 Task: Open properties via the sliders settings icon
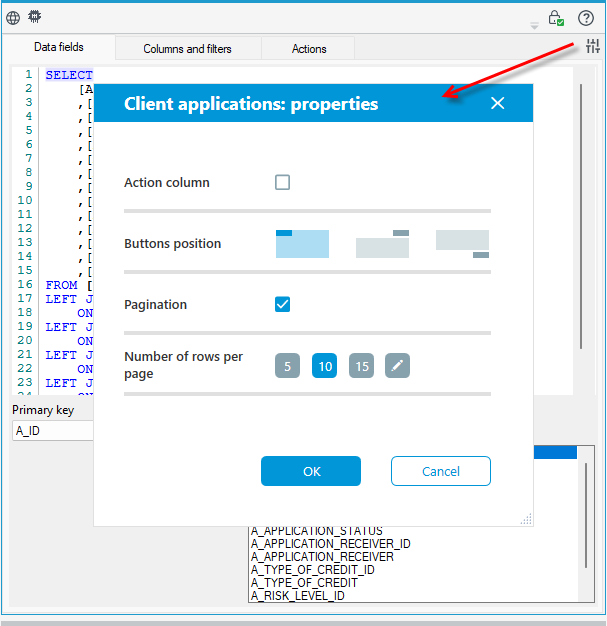[x=593, y=46]
